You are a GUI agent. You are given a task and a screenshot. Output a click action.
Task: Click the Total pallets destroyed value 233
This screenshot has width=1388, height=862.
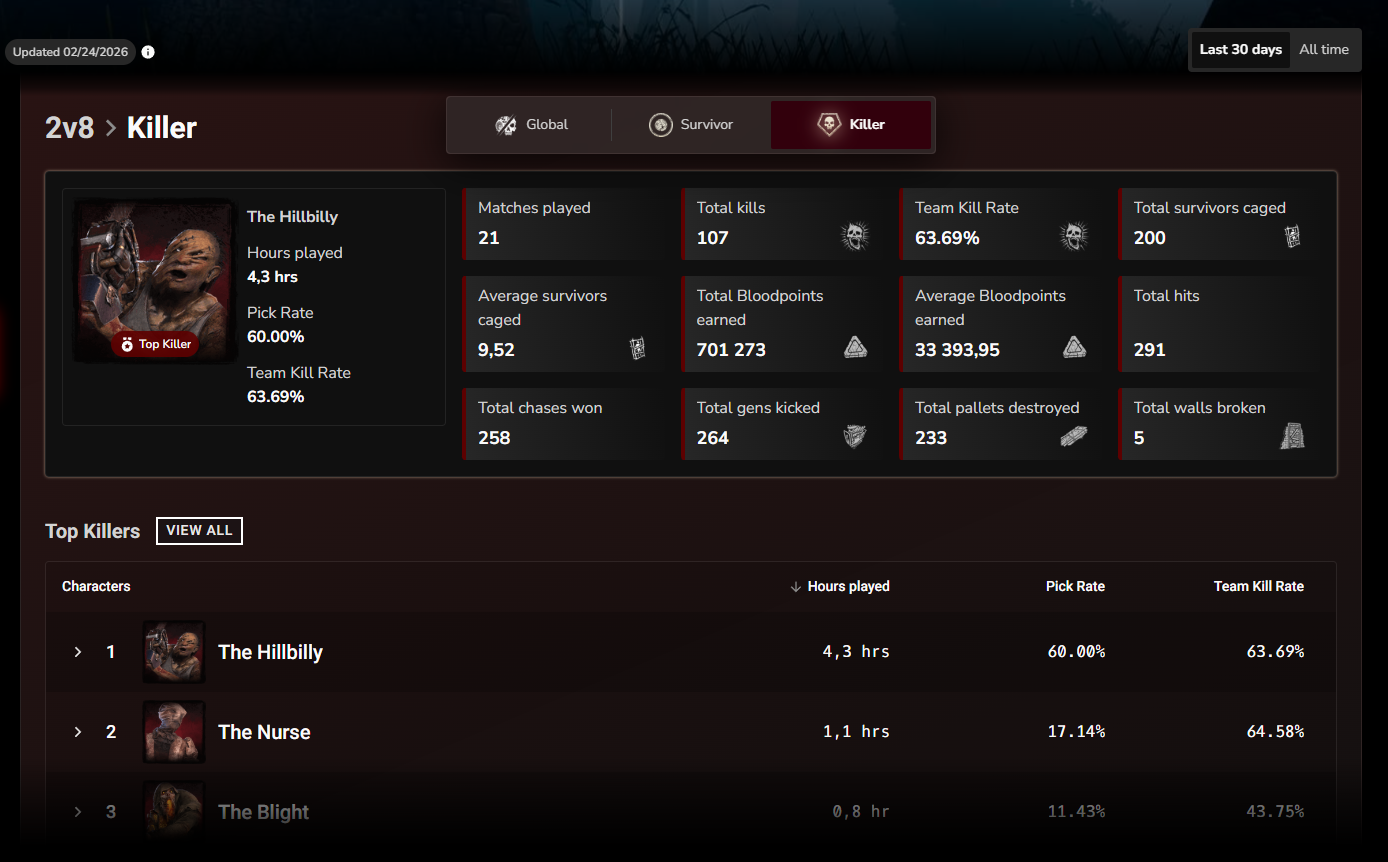[931, 438]
